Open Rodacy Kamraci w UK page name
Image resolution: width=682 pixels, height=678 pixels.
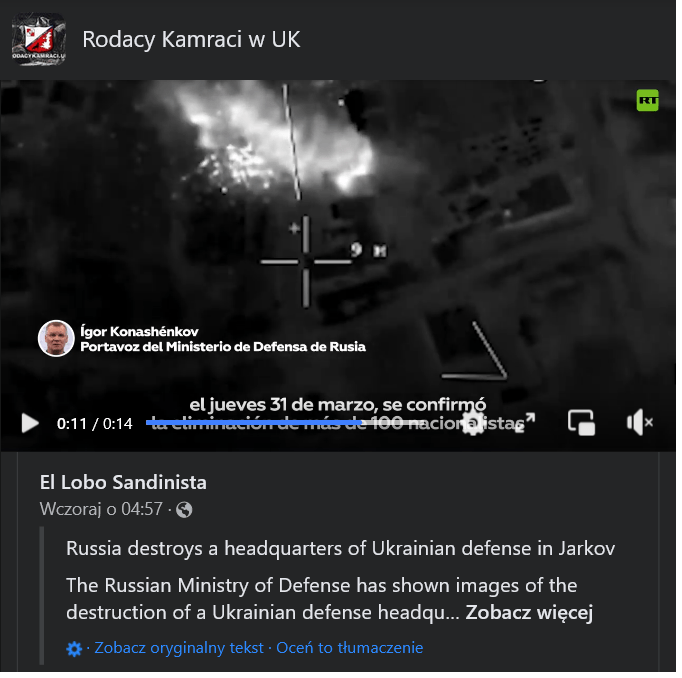click(x=192, y=40)
